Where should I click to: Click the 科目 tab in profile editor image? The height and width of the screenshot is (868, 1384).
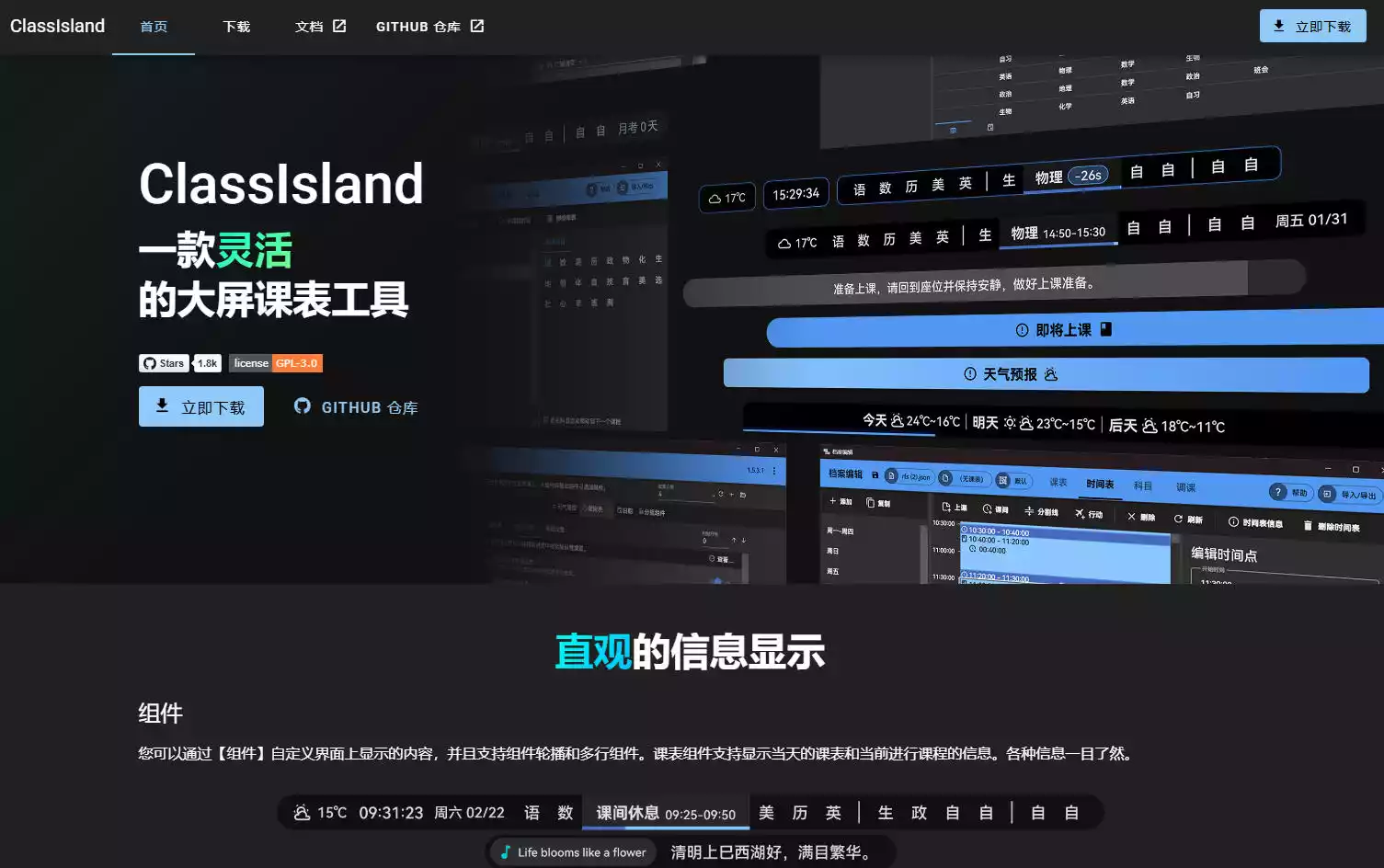[1143, 485]
